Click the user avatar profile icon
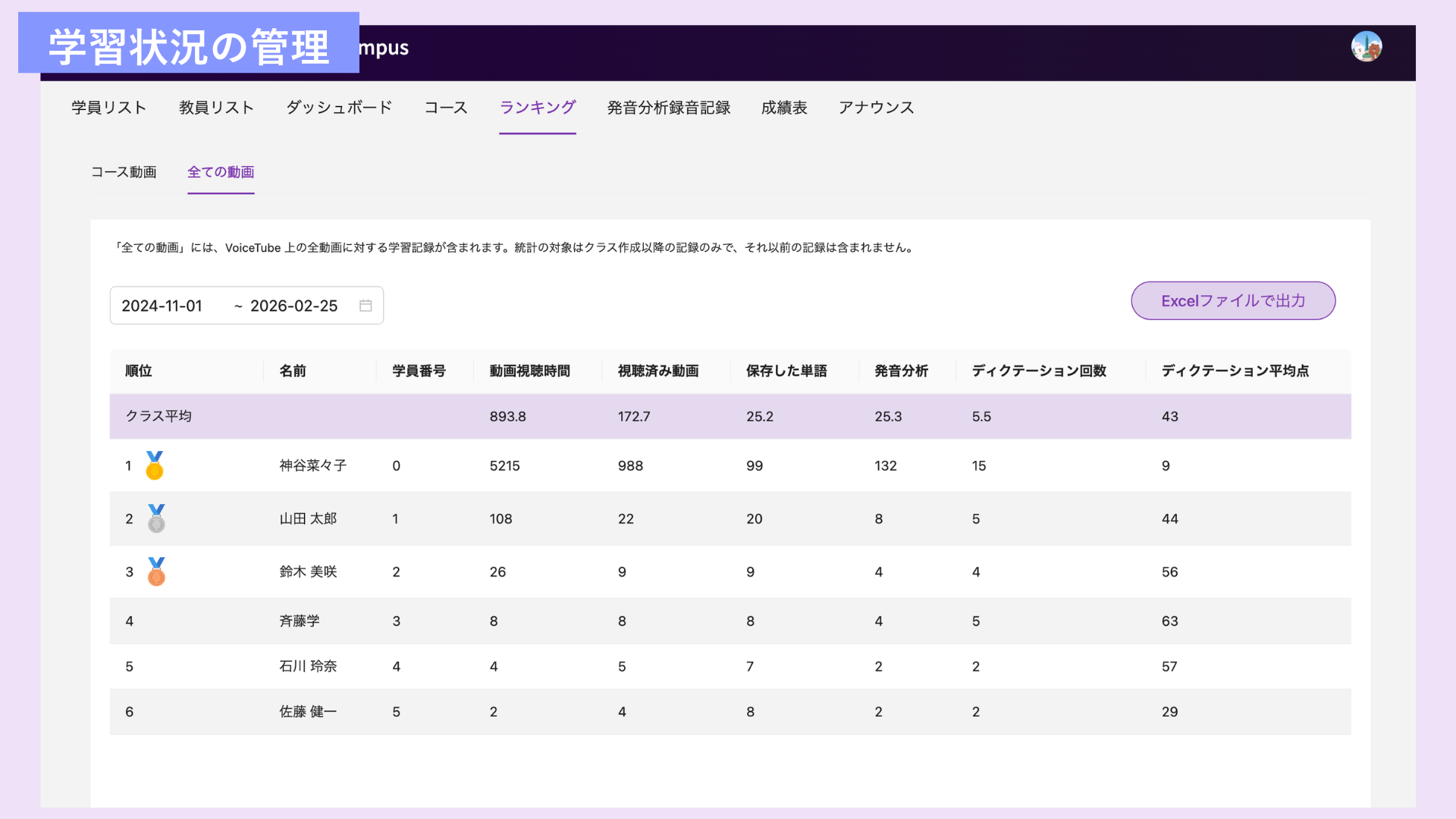Image resolution: width=1456 pixels, height=819 pixels. [1366, 47]
